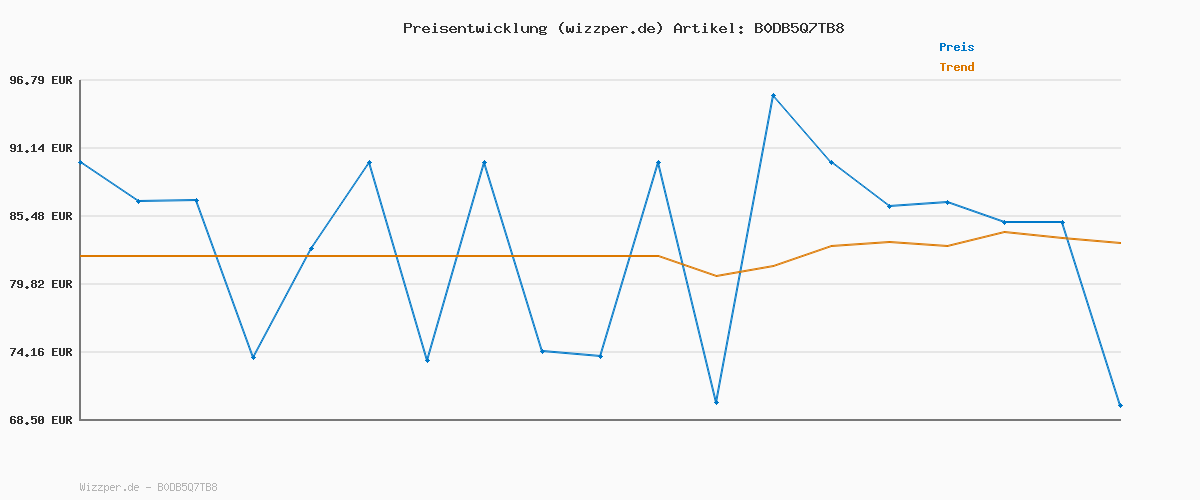
Task: Click the right end of the trend line
Action: pos(1120,243)
